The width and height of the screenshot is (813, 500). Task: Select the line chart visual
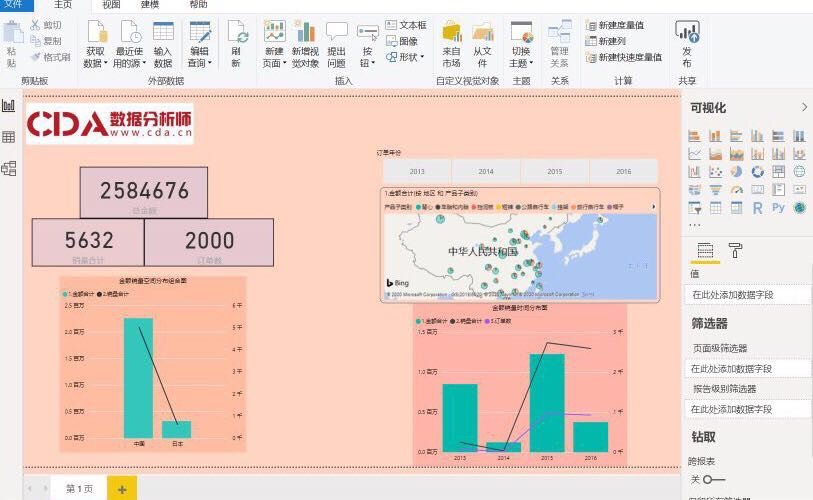point(694,154)
